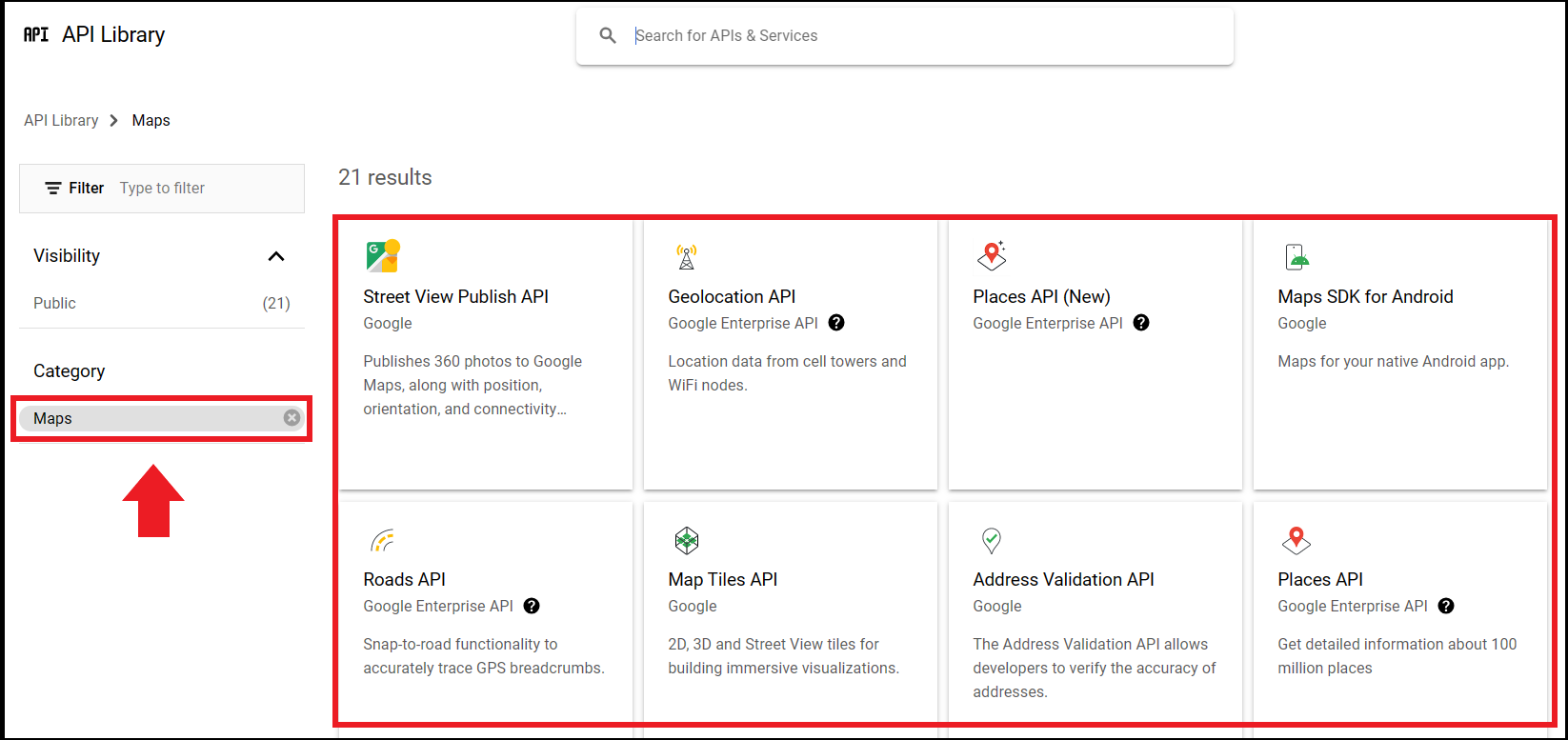1568x740 pixels.
Task: Click the Filter lines icon
Action: pyautogui.click(x=53, y=188)
